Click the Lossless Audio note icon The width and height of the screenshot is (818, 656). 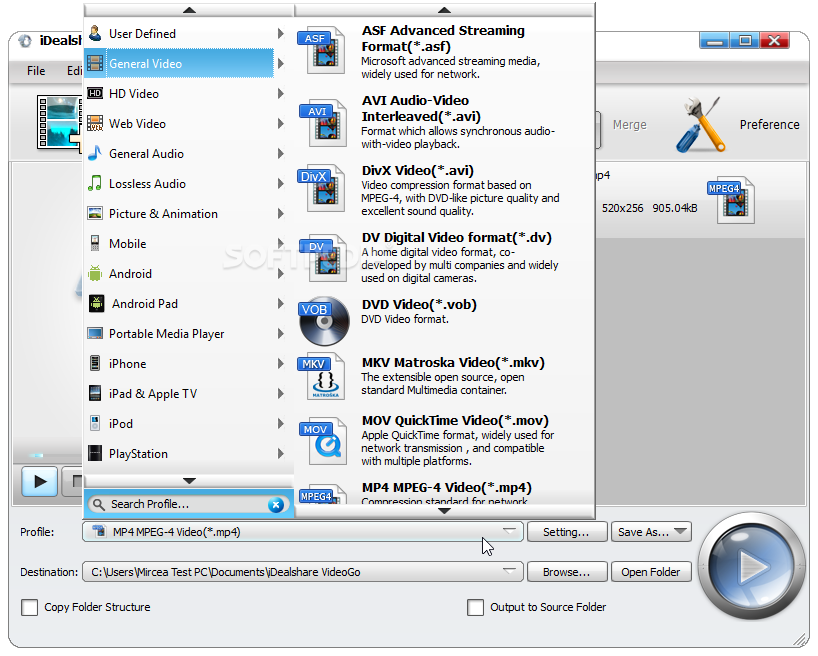[x=95, y=184]
